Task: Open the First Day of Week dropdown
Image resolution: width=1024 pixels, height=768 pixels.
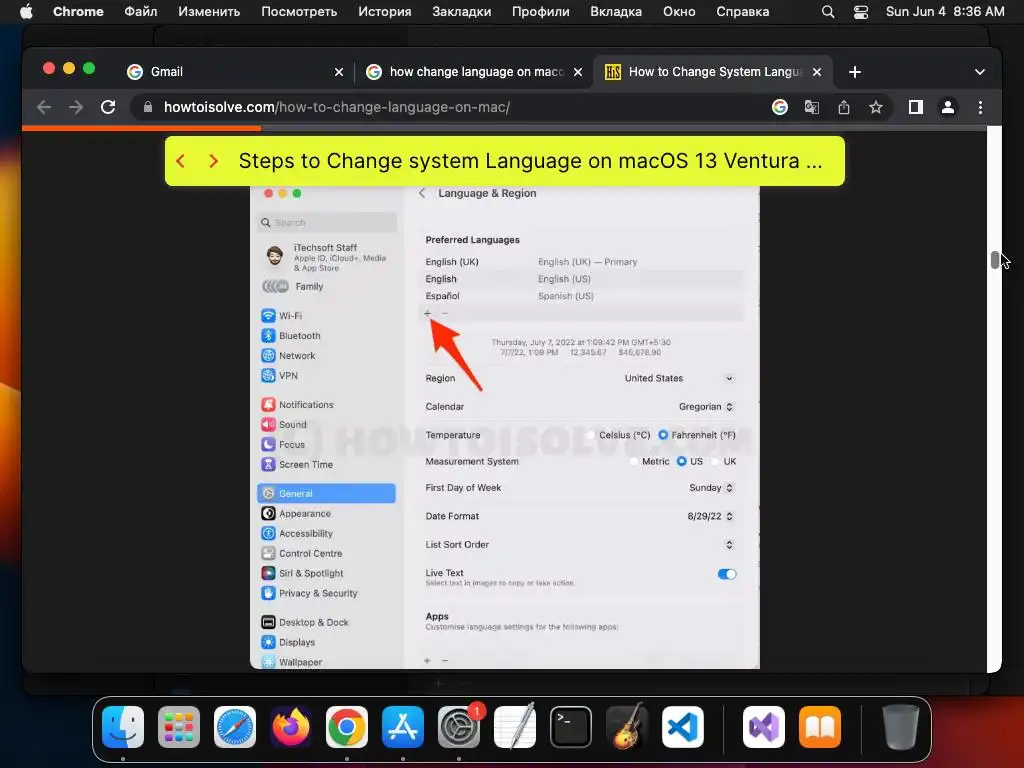Action: coord(711,488)
